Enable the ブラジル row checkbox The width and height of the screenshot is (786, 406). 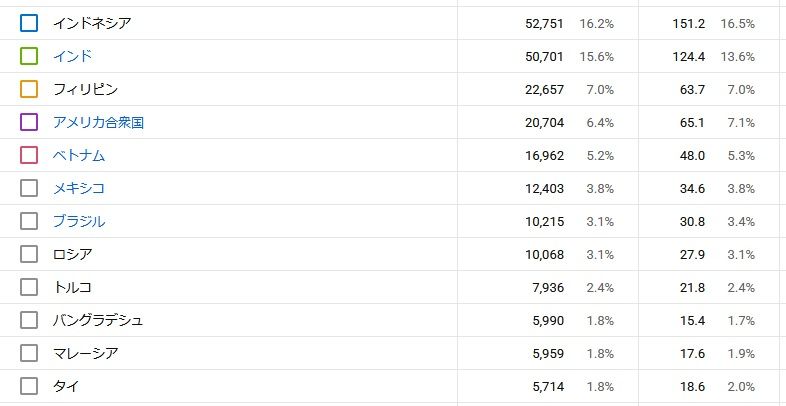click(29, 221)
